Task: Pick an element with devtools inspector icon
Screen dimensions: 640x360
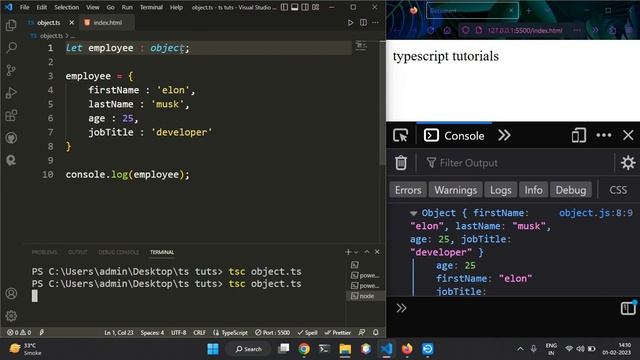Action: coord(400,136)
